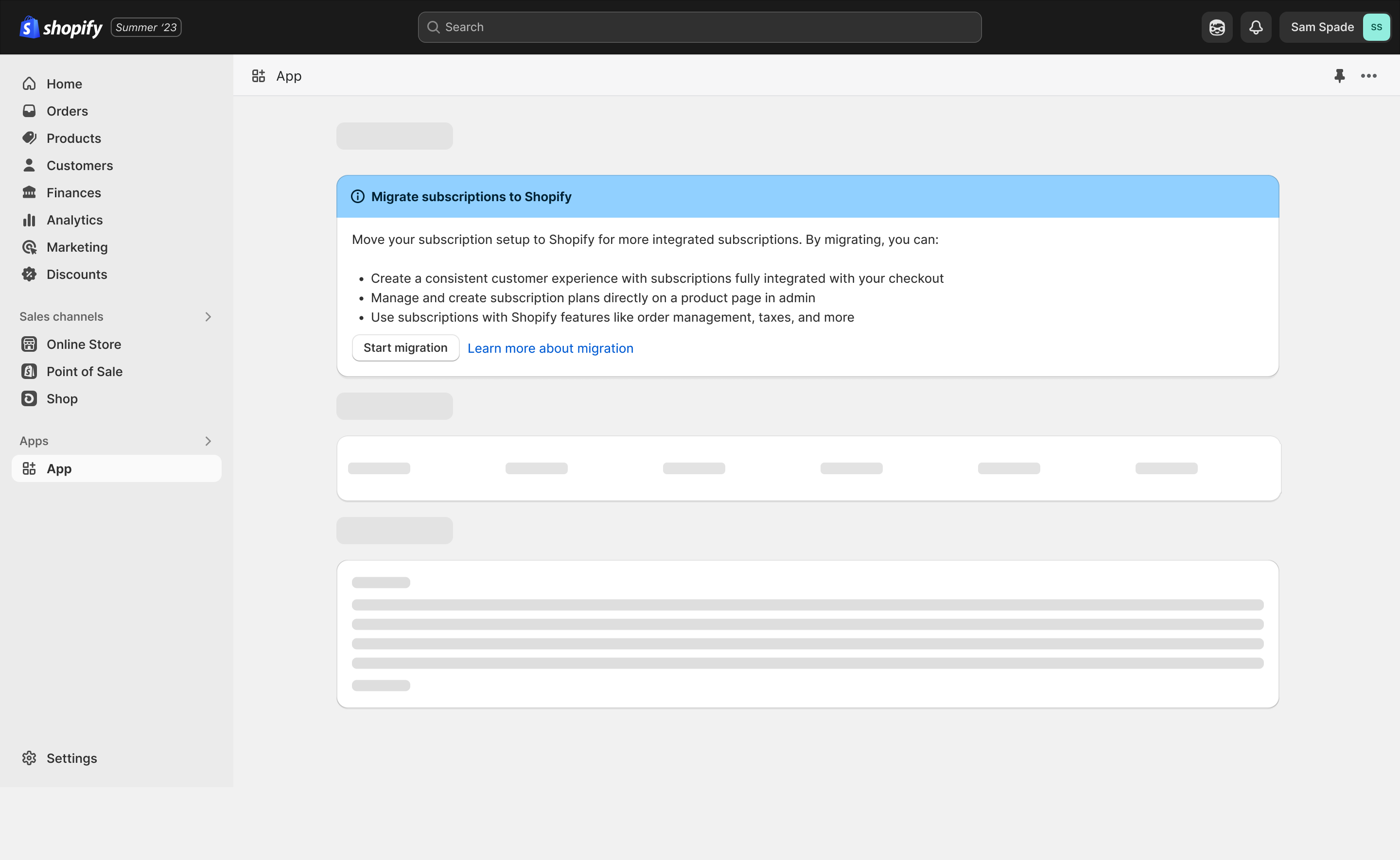Click Start migration button
The width and height of the screenshot is (1400, 860).
[405, 348]
